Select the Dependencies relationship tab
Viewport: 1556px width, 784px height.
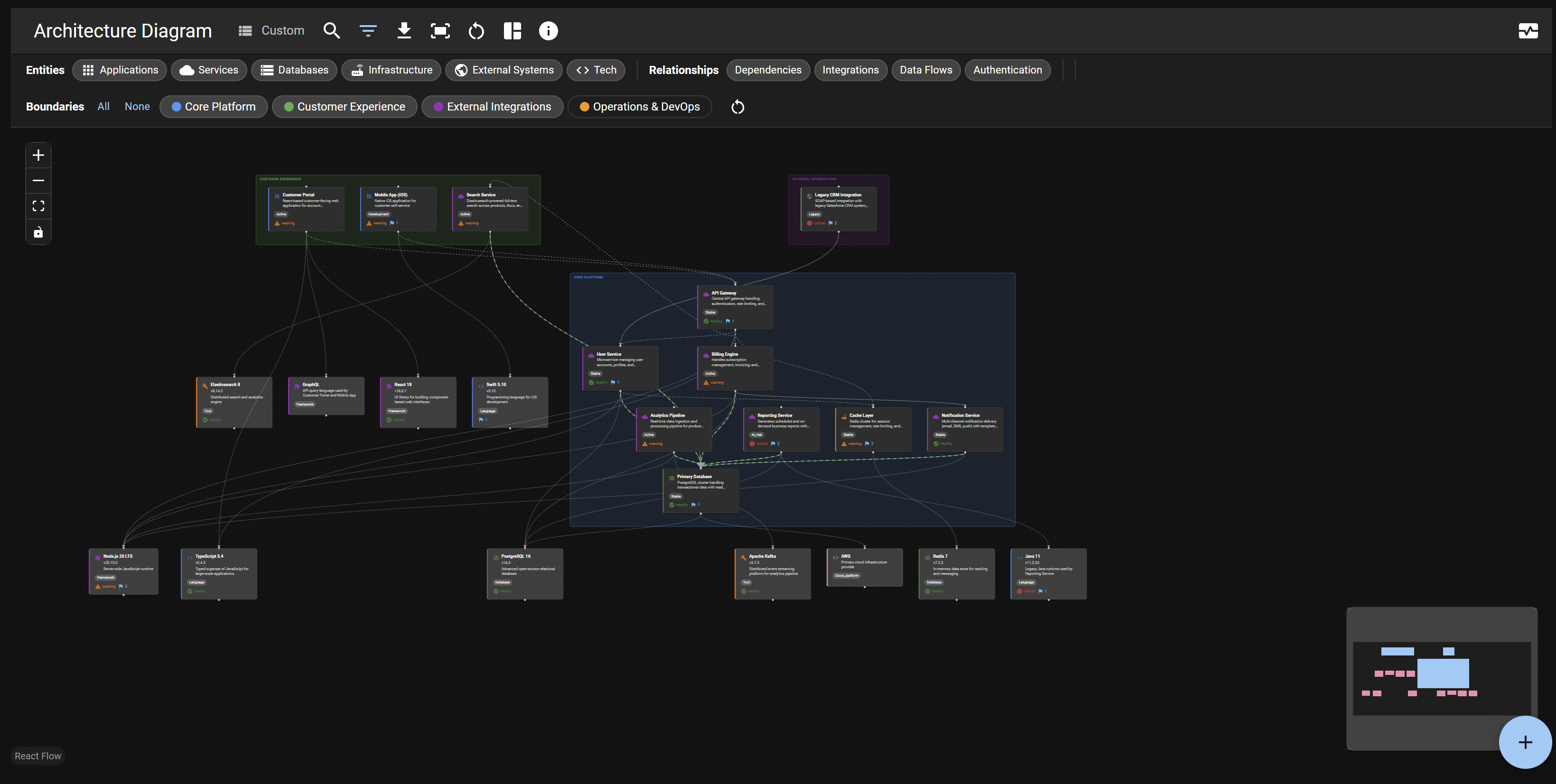point(768,70)
